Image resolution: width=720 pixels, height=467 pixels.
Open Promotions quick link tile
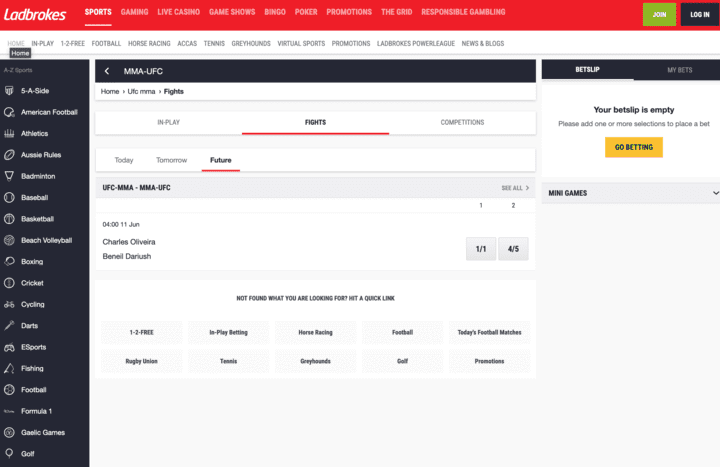[x=489, y=361]
